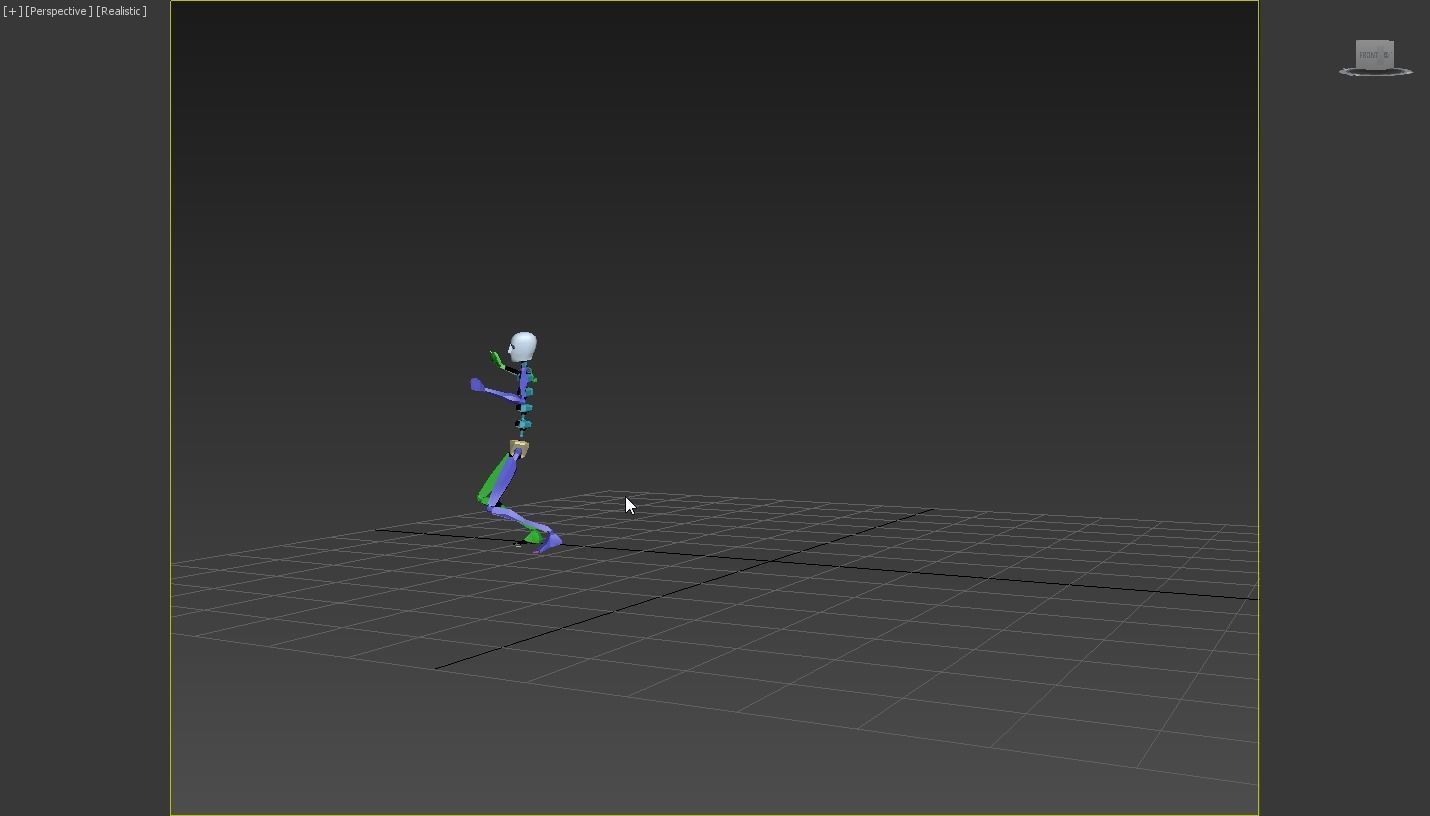Open the [+] viewport general menu
This screenshot has height=816, width=1430.
click(x=12, y=11)
